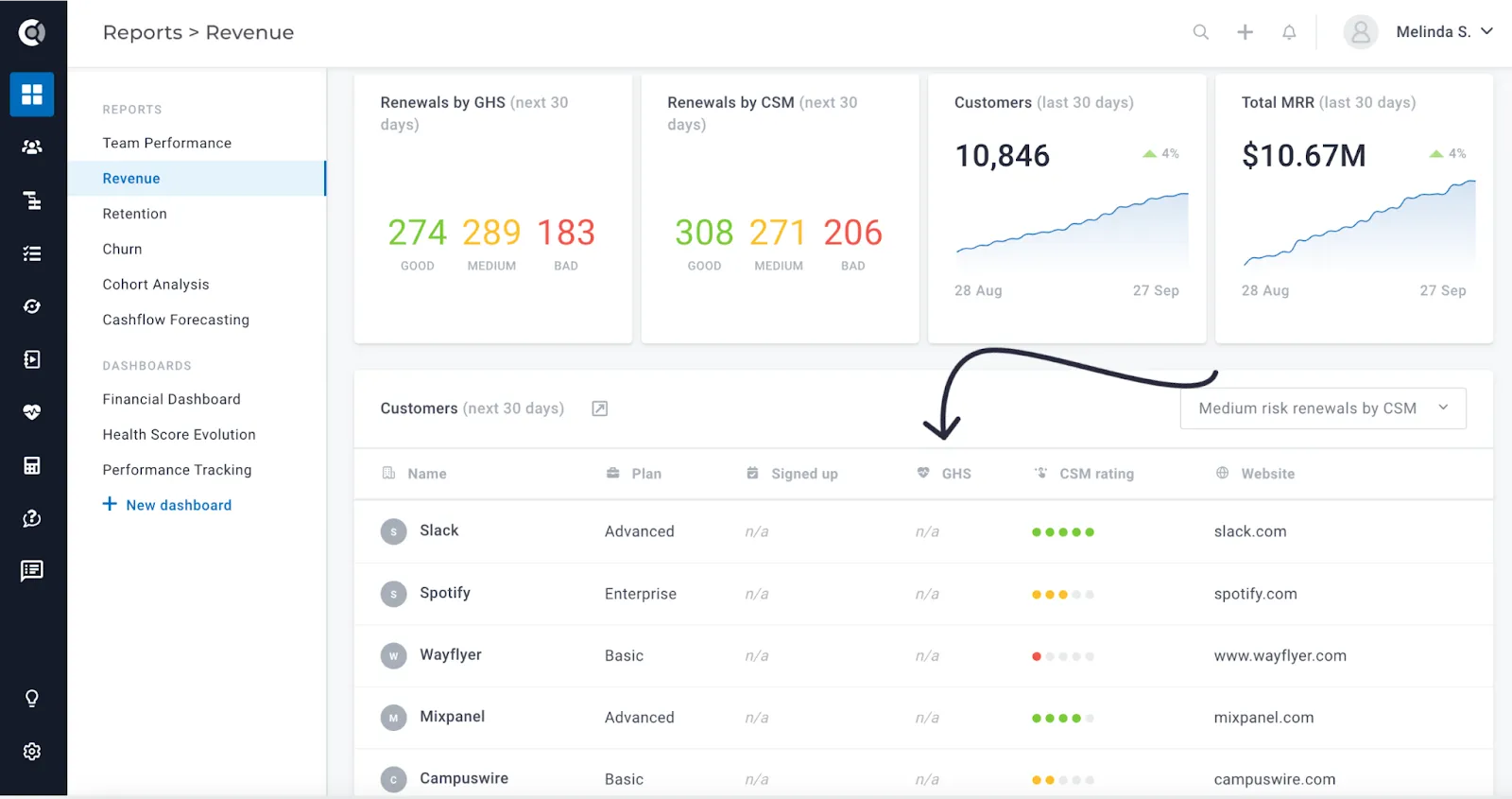Open the messages comment sidebar icon
The height and width of the screenshot is (799, 1512).
coord(32,571)
